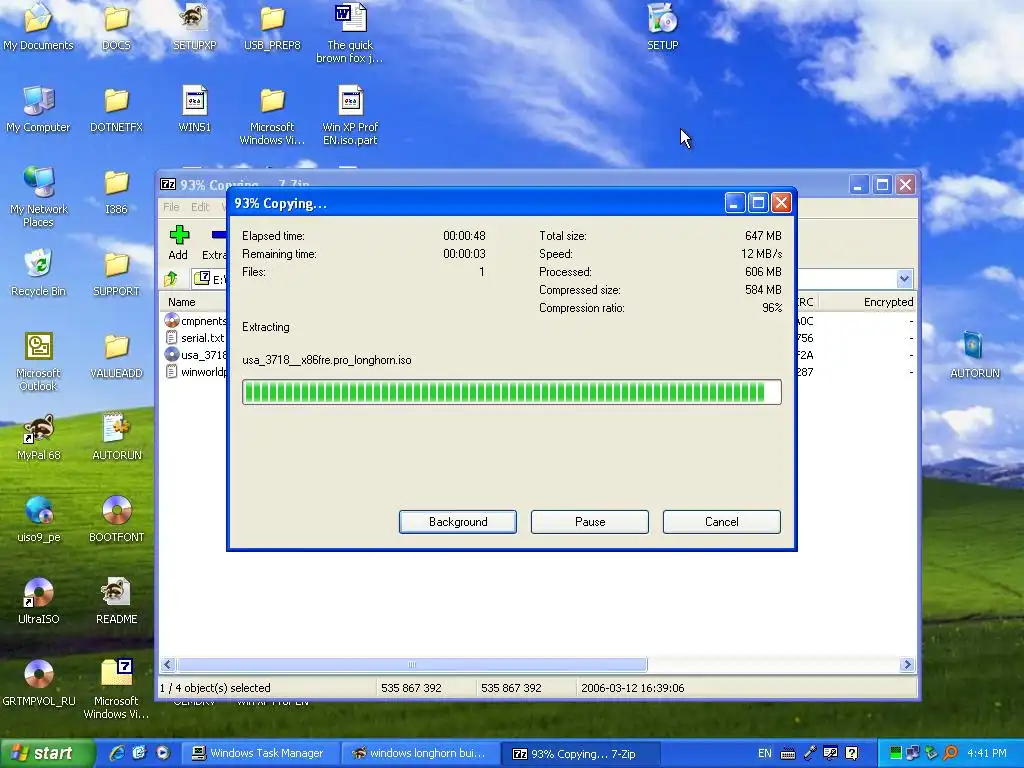Image resolution: width=1024 pixels, height=768 pixels.
Task: Select the SETUP disc icon on desktop
Action: 662,26
